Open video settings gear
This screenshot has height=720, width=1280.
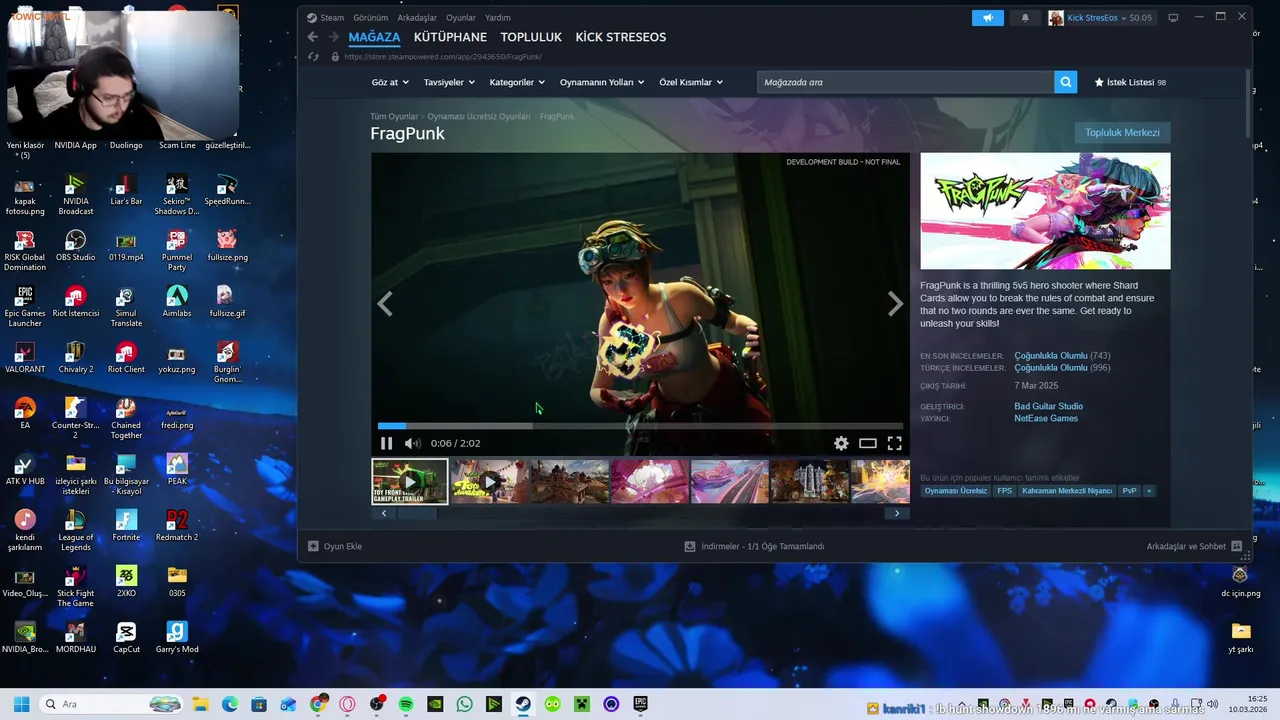841,443
